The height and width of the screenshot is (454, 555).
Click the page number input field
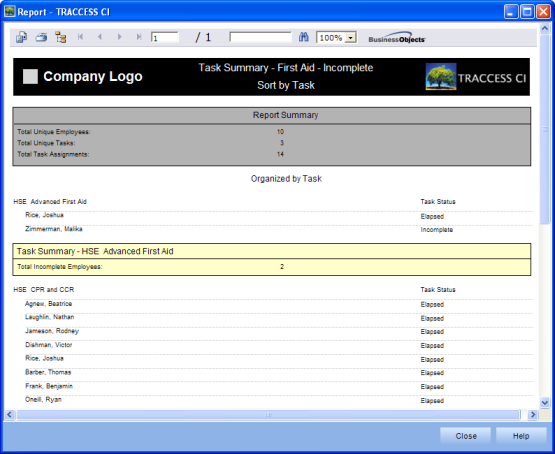click(x=165, y=38)
